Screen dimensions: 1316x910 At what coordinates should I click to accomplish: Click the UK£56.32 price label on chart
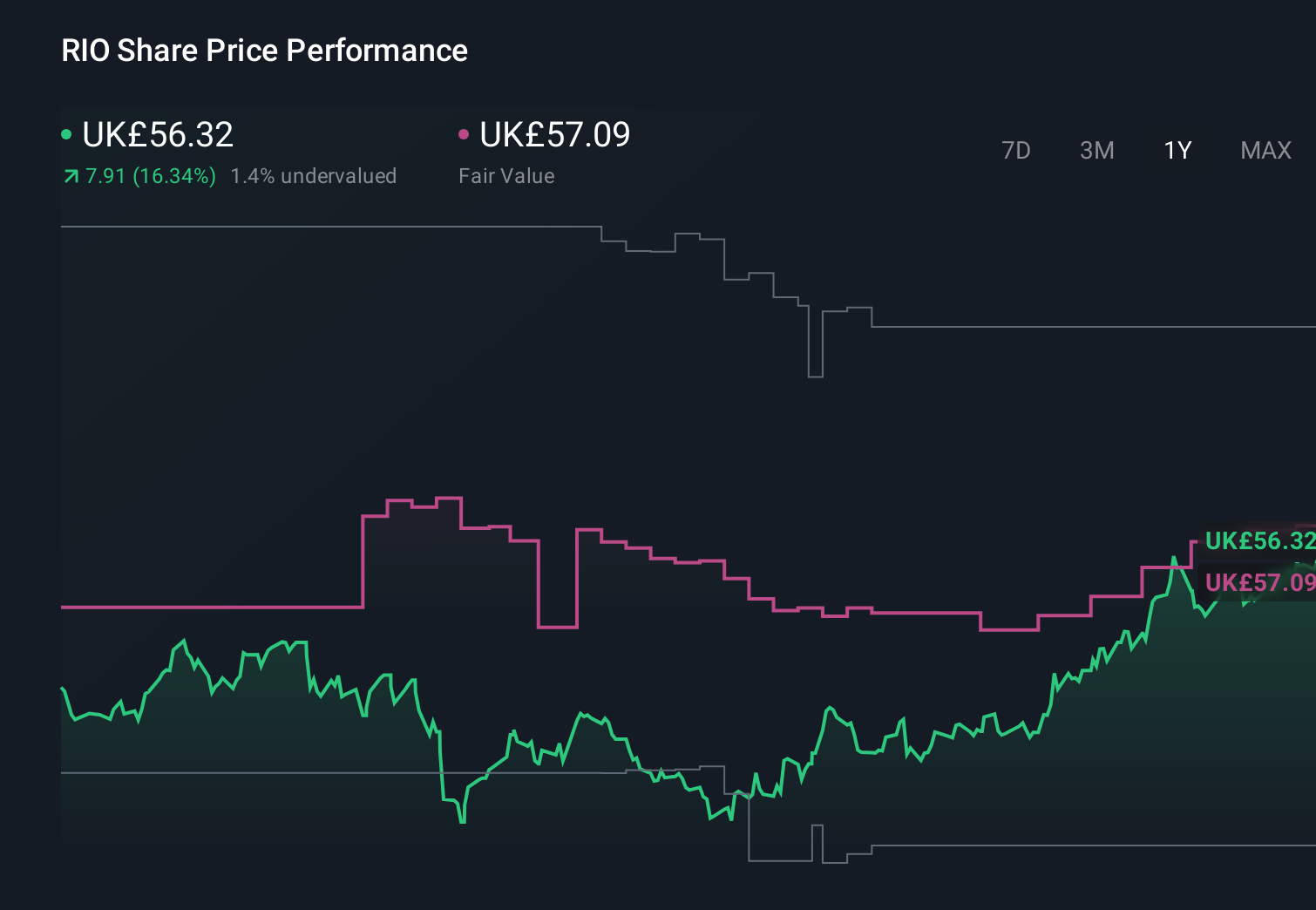click(x=1258, y=541)
